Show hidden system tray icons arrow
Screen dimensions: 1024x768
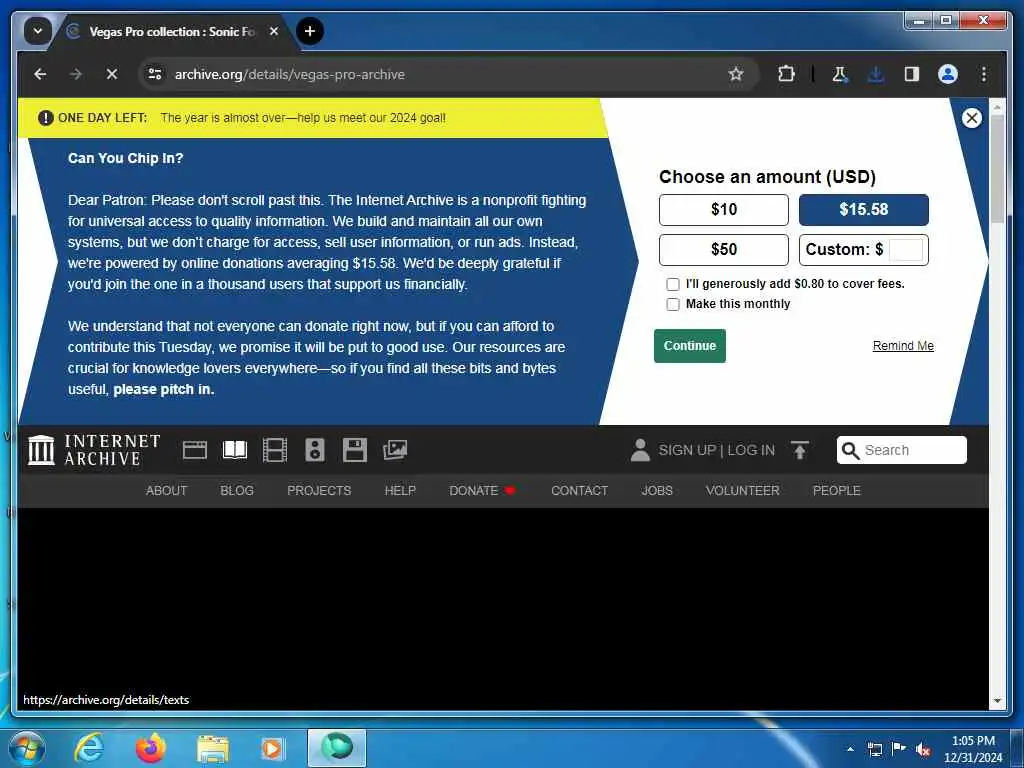(850, 749)
